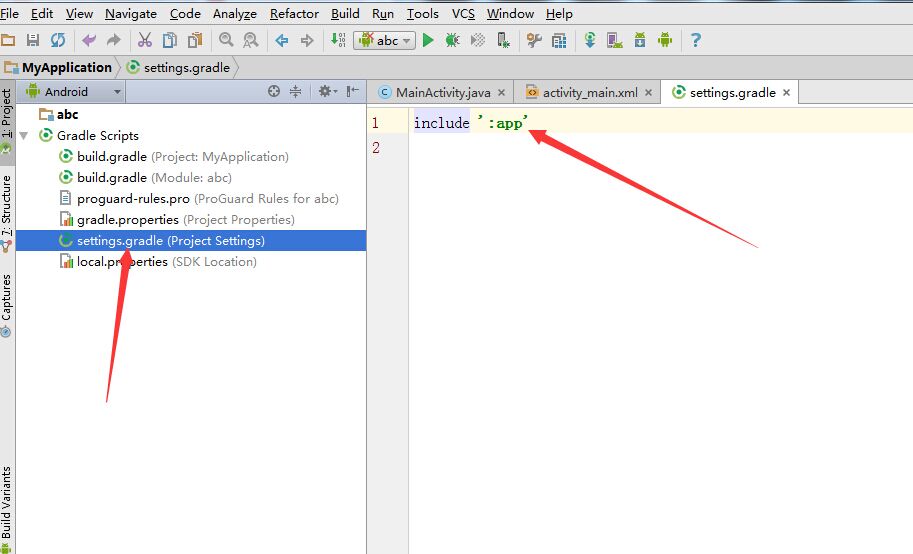
Task: Toggle the Captures side tab
Action: [x=6, y=306]
